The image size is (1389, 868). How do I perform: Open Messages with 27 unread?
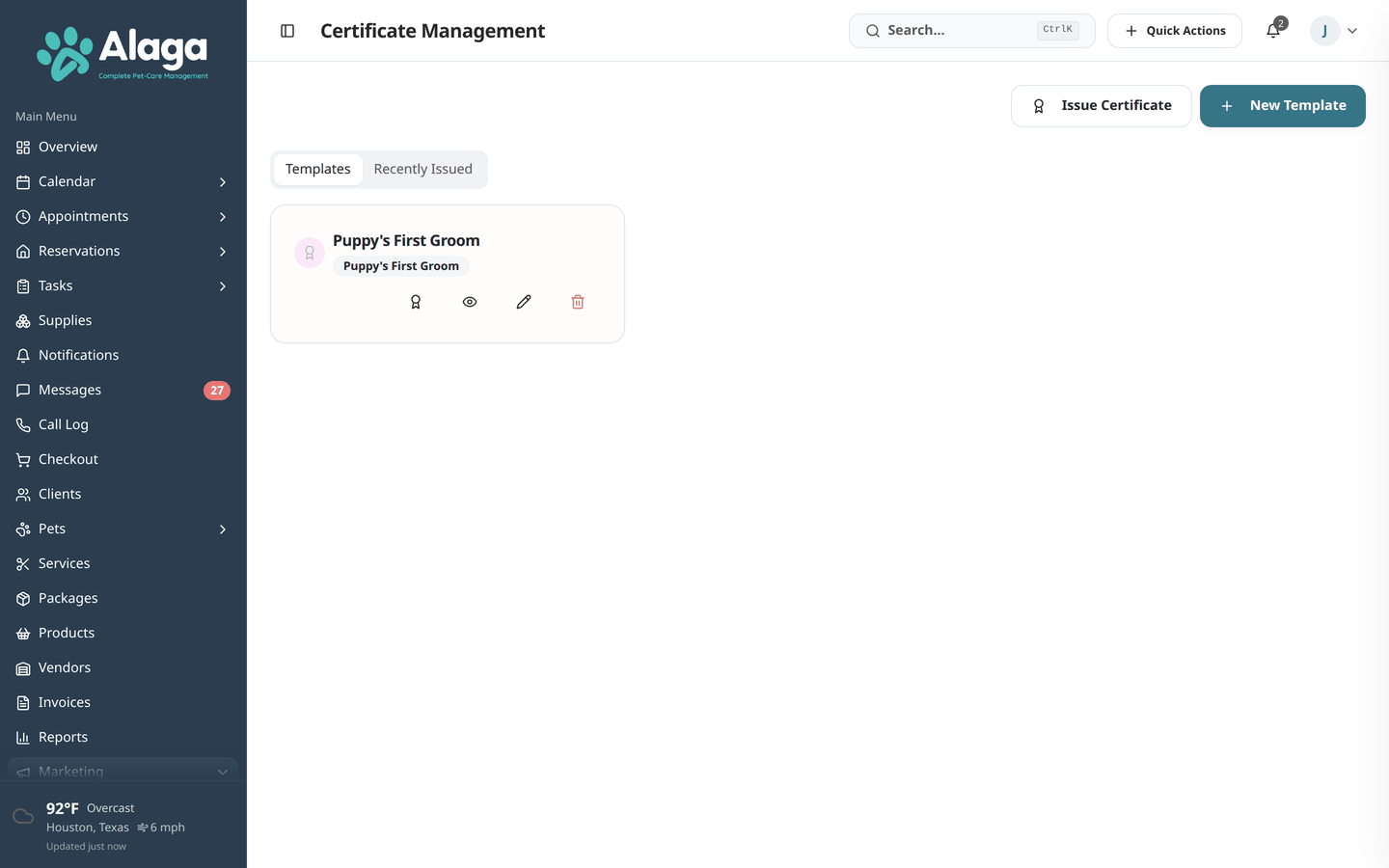click(123, 390)
